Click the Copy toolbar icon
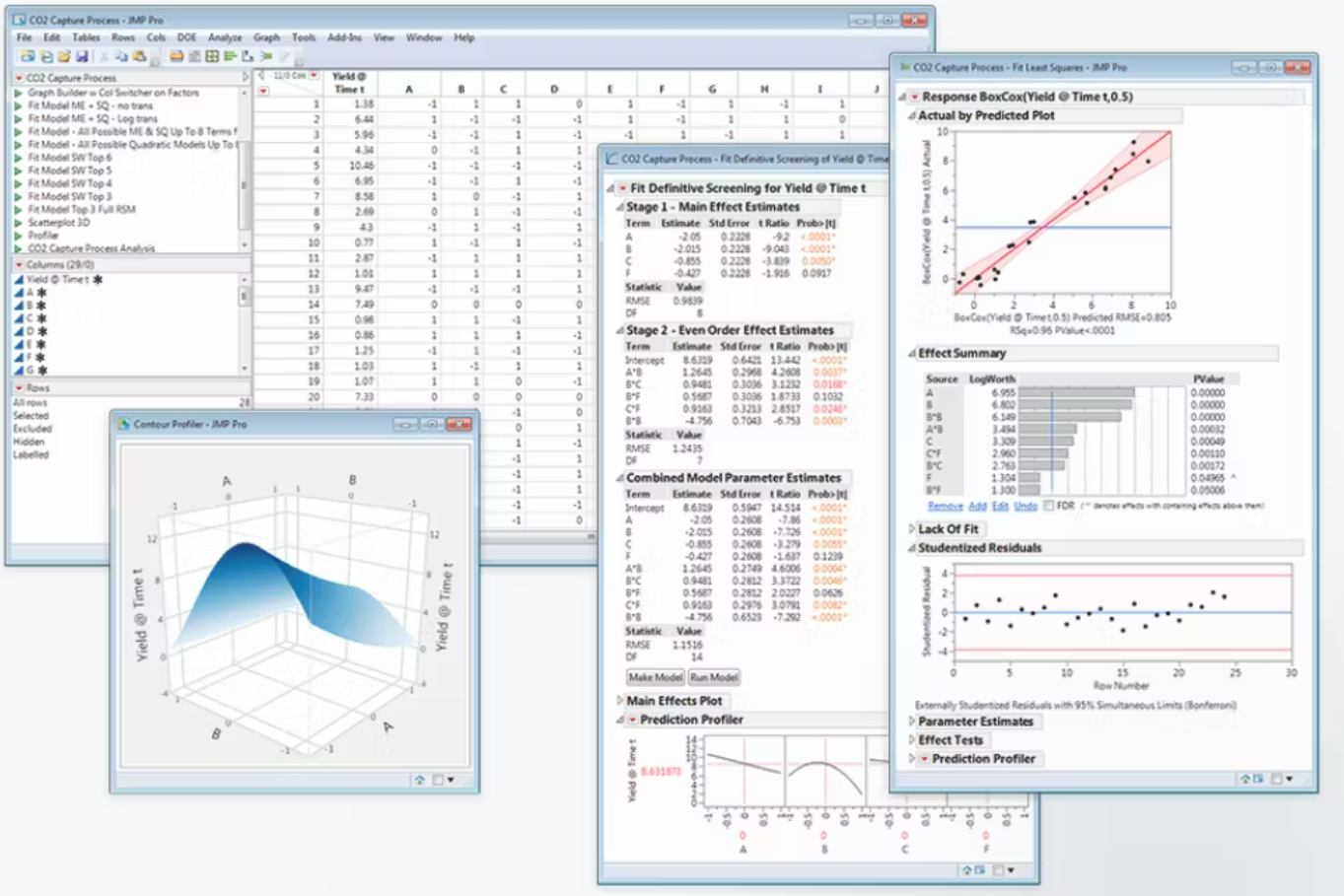Viewport: 1344px width, 896px height. tap(121, 56)
